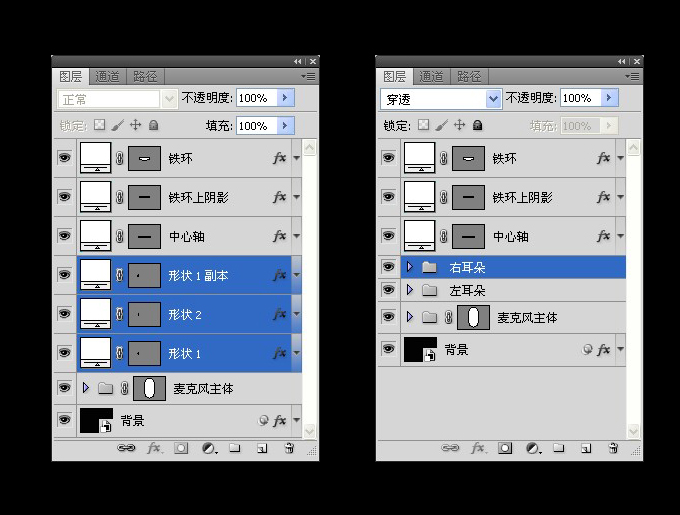680x515 pixels.
Task: Click link layers icon in right panel
Action: 450,448
